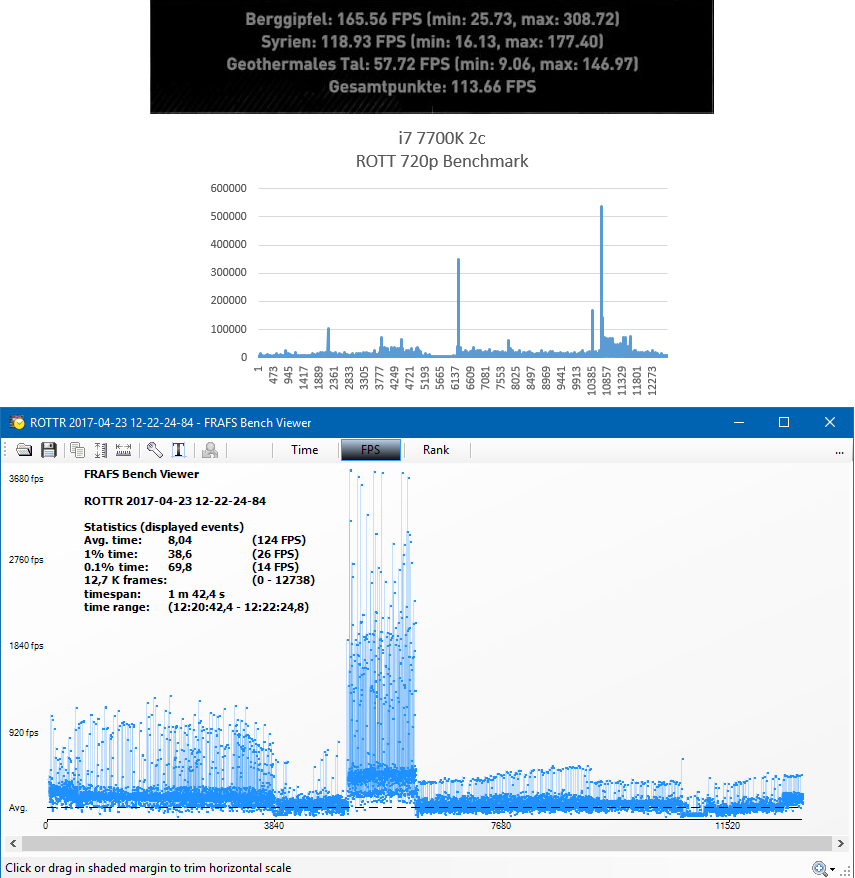Click the FRAFS Bench Viewer app icon in the title bar

tap(17, 422)
